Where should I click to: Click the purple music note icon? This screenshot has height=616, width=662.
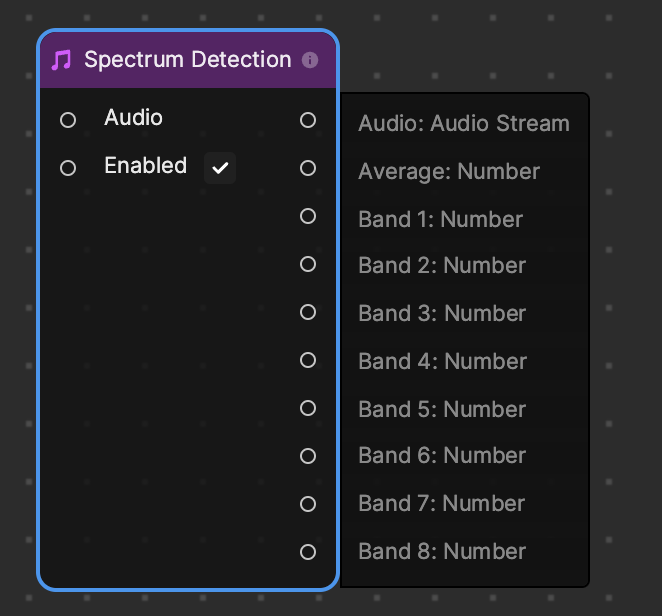(x=62, y=60)
